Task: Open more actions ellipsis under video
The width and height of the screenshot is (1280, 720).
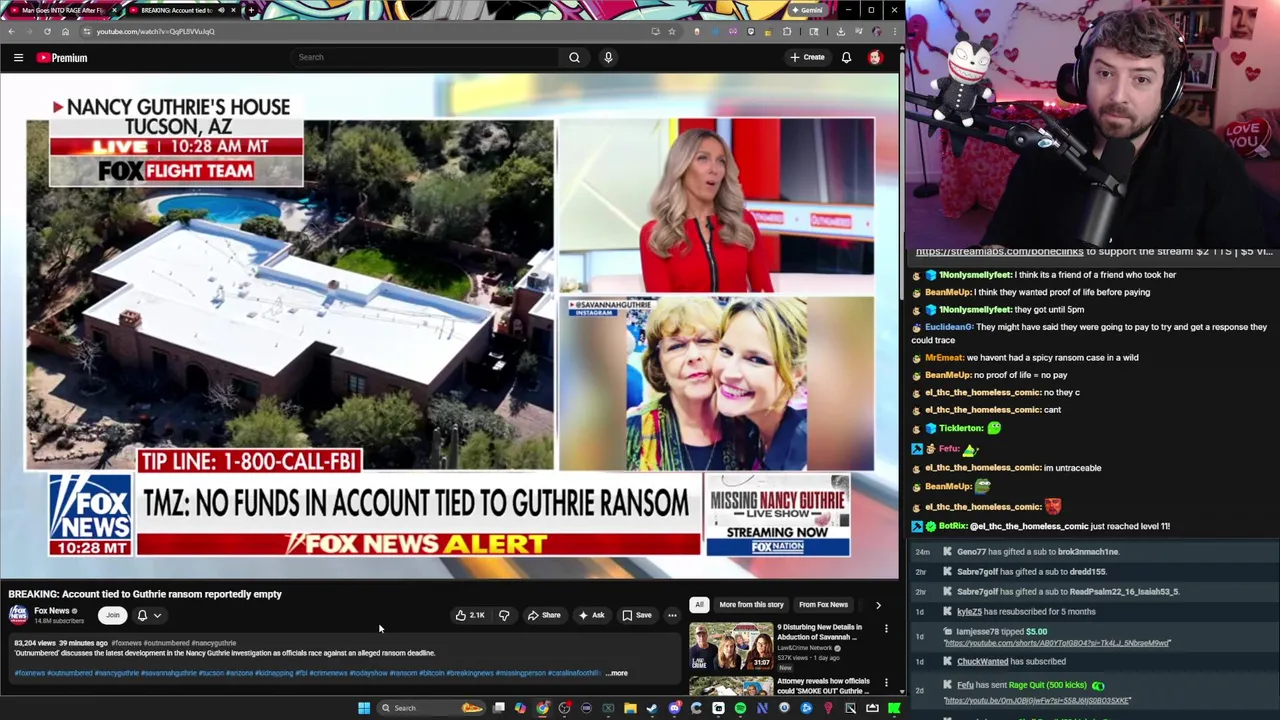Action: click(x=672, y=615)
